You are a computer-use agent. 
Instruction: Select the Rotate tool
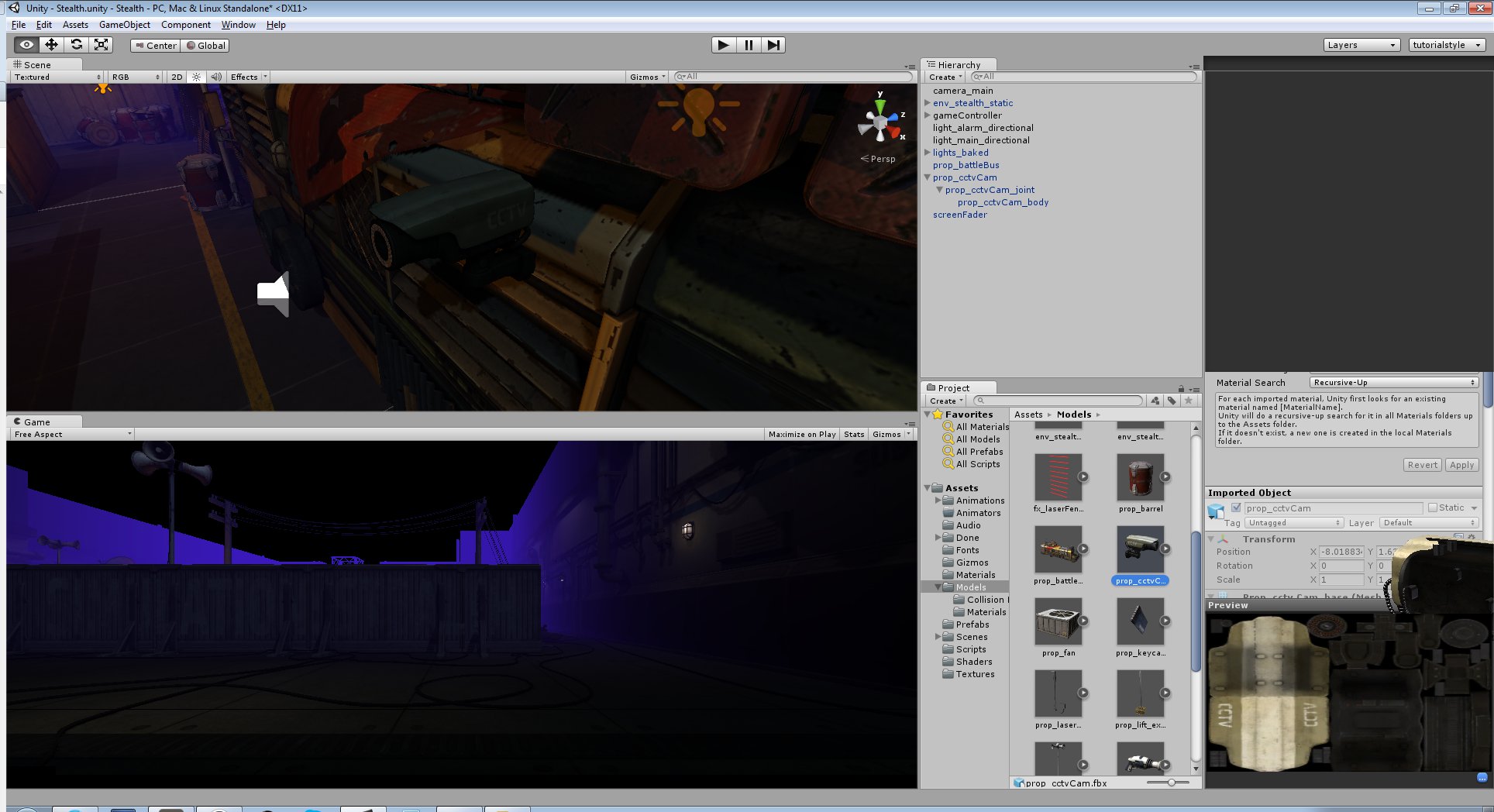pos(76,45)
